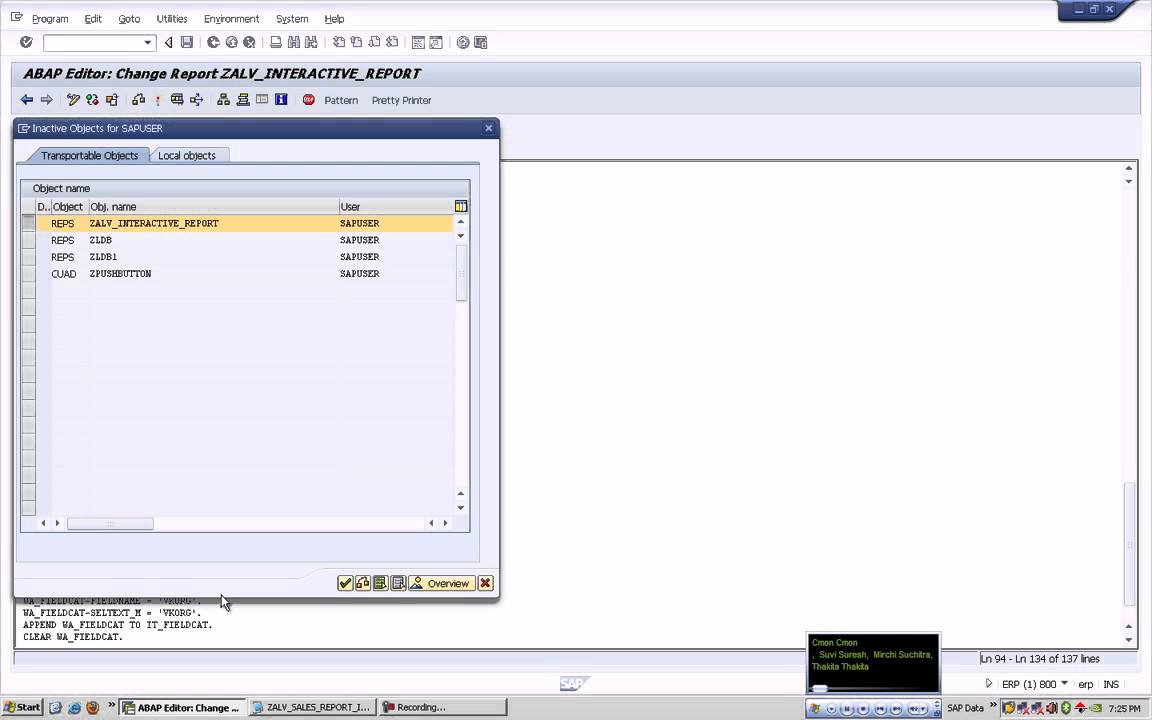Image resolution: width=1152 pixels, height=720 pixels.
Task: Open the Utilities menu
Action: 172,19
